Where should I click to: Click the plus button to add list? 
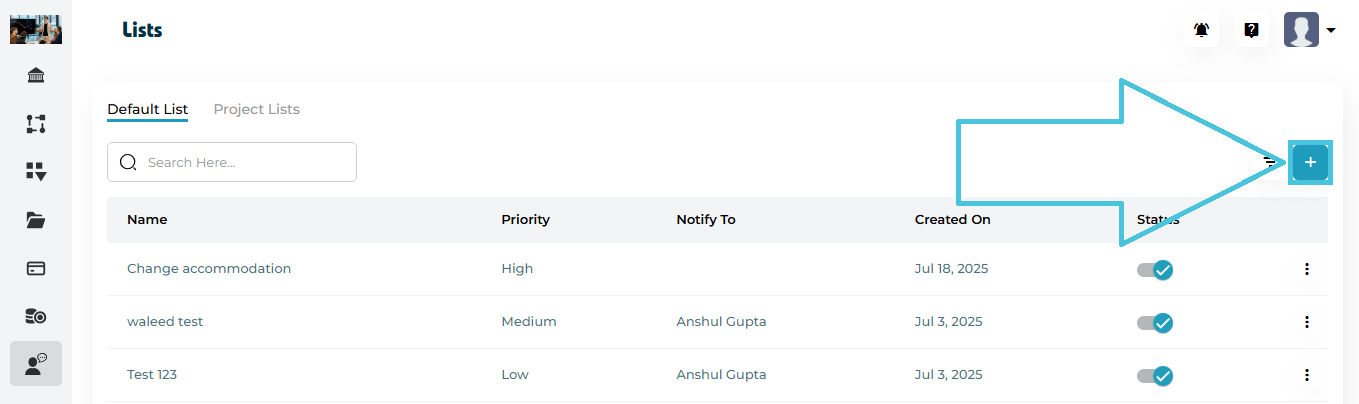pyautogui.click(x=1310, y=162)
